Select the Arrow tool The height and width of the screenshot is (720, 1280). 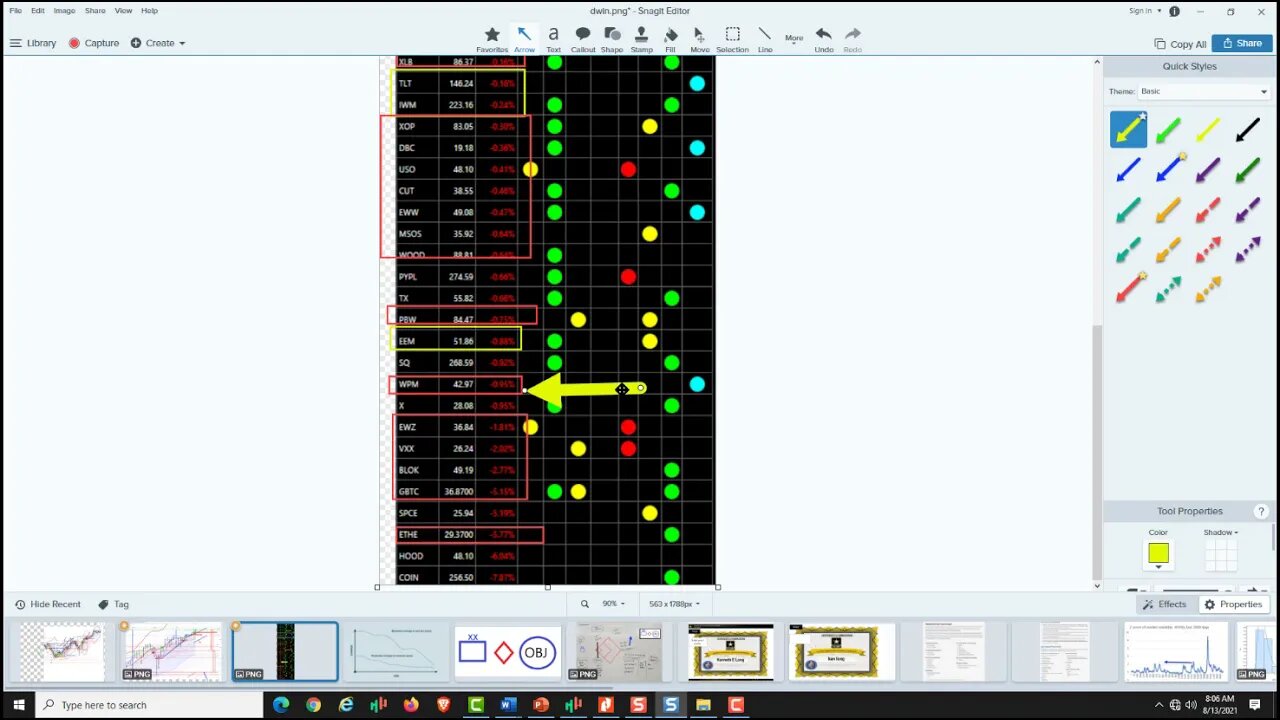[524, 38]
